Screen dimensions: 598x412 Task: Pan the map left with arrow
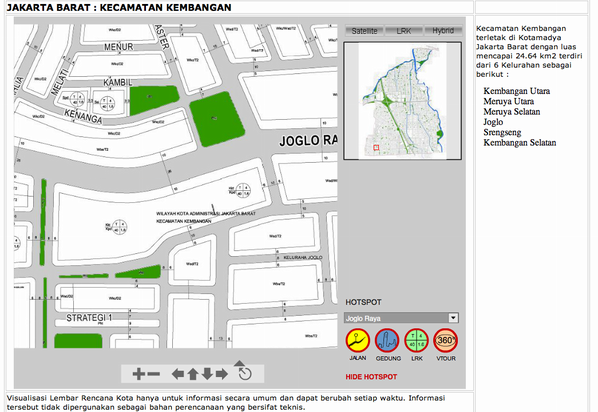[178, 374]
